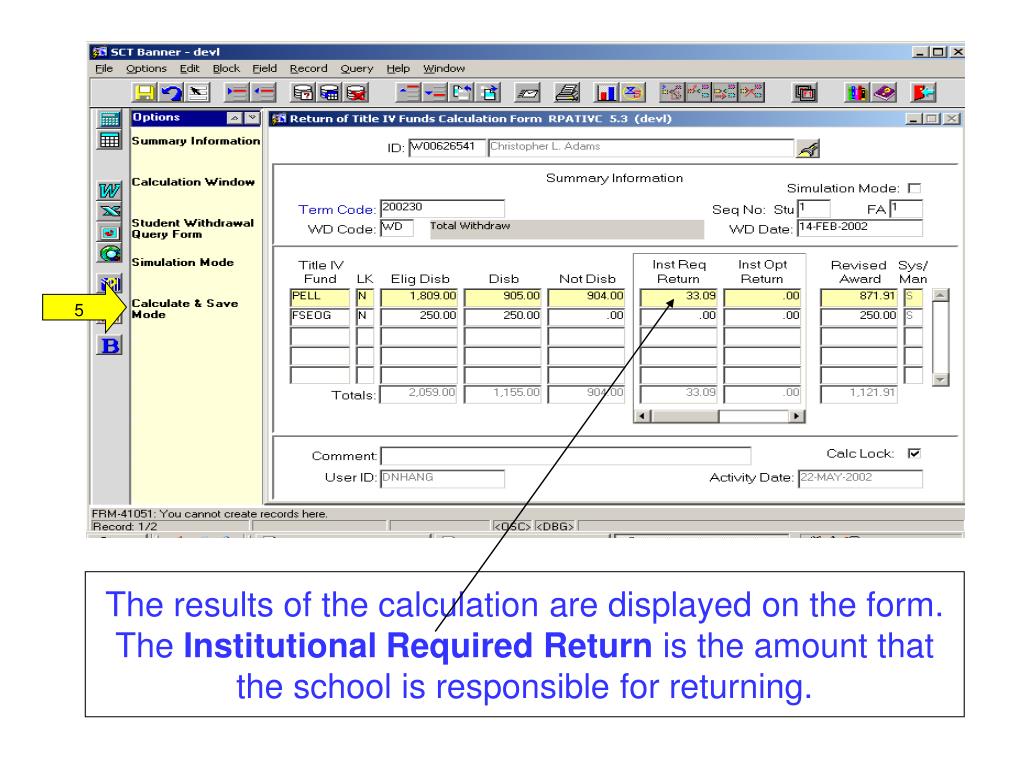Toggle the Calc Lock checkbox
The width and height of the screenshot is (1024, 768).
point(914,453)
